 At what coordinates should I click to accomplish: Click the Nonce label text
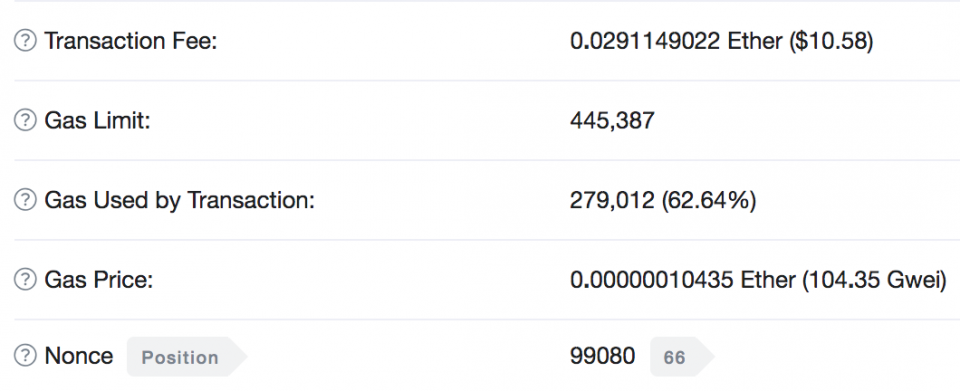point(78,356)
